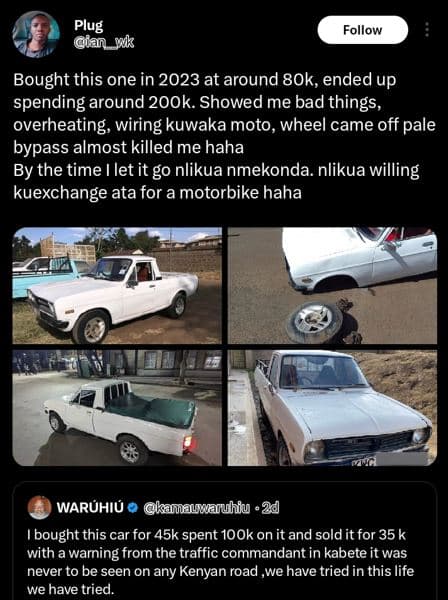Open the three-dot more options menu
Image resolution: width=448 pixels, height=600 pixels.
[427, 30]
